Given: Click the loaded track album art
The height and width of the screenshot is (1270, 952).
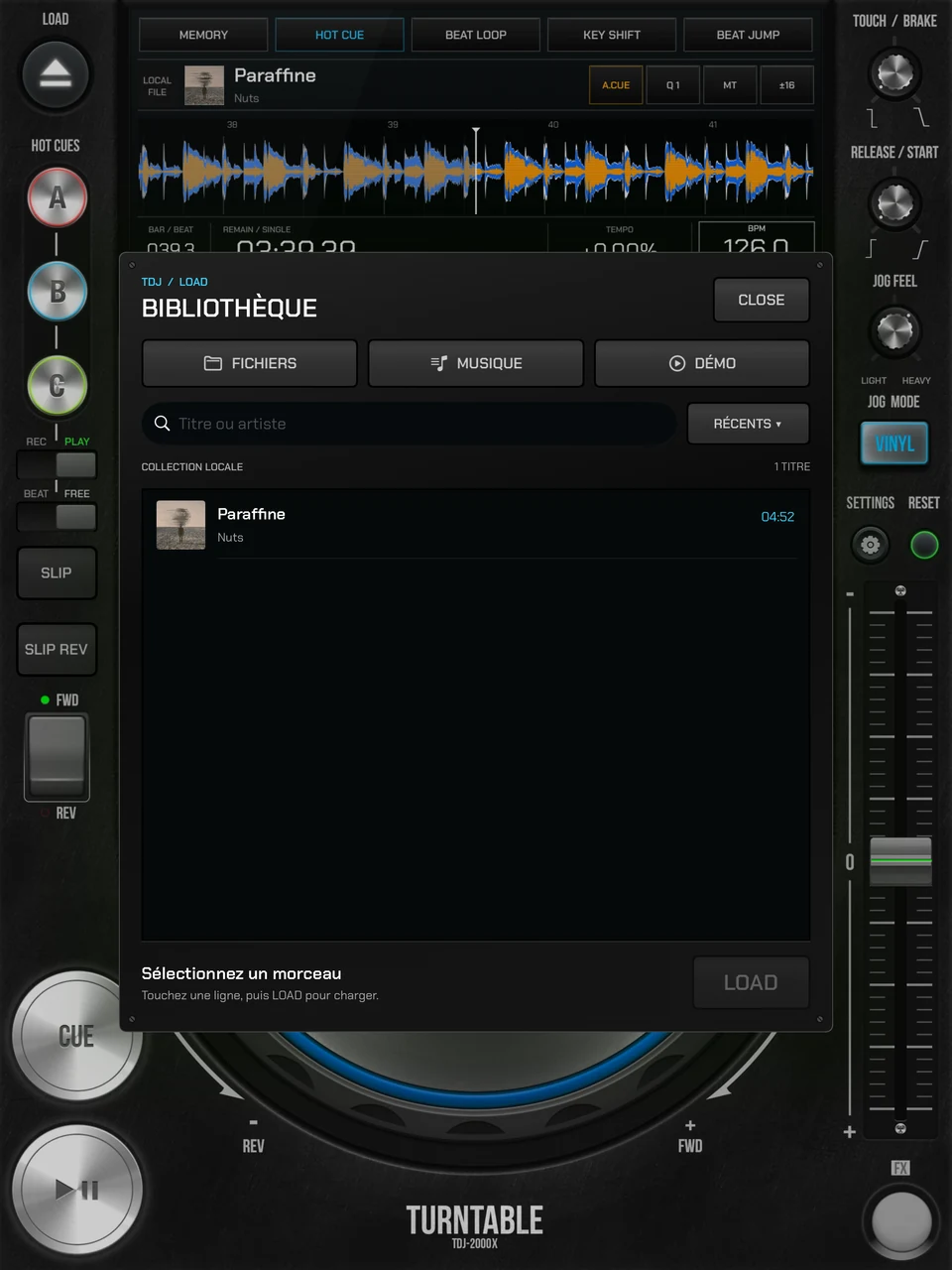Looking at the screenshot, I should tap(204, 85).
